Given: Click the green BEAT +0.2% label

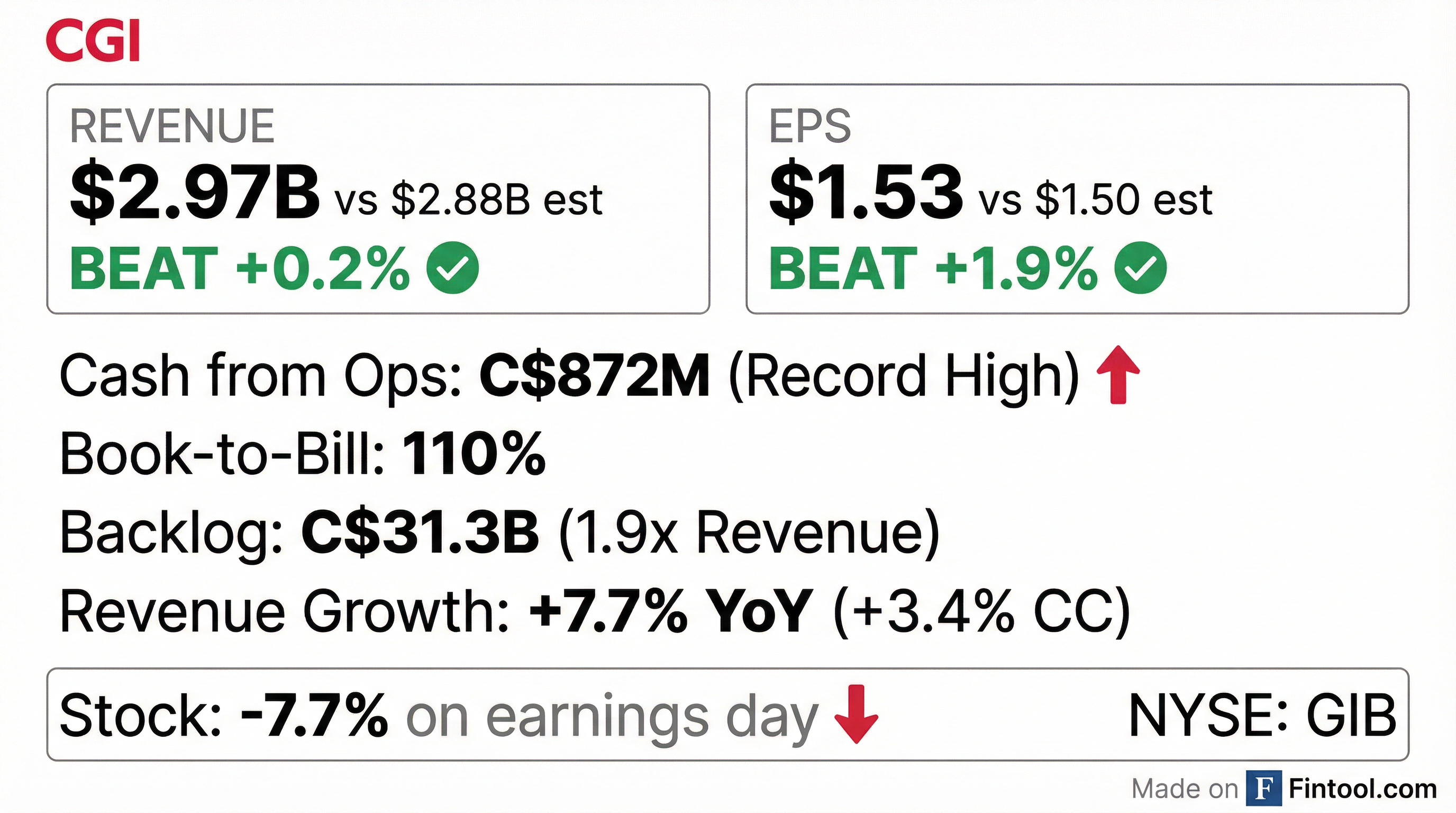Looking at the screenshot, I should [240, 269].
